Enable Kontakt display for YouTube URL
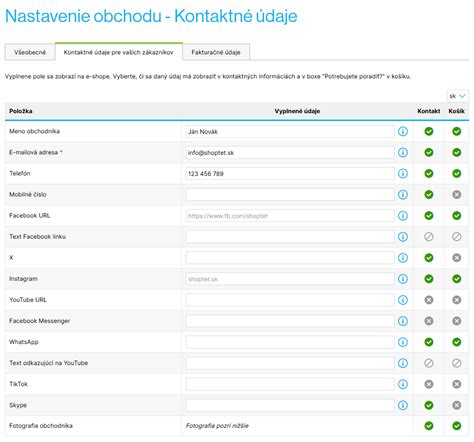This screenshot has height=442, width=474. [x=429, y=300]
